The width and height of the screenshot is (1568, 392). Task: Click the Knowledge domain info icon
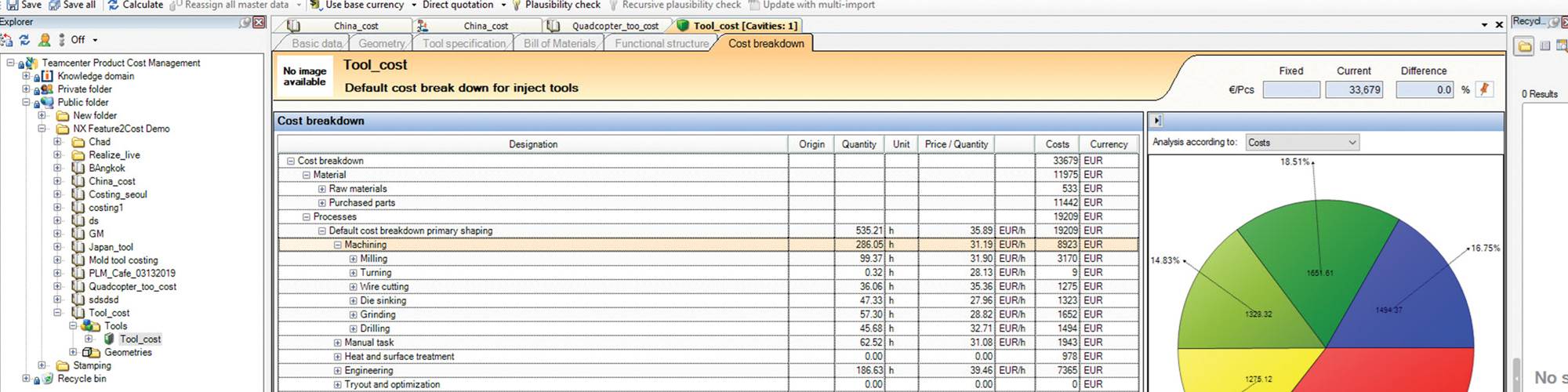click(x=47, y=76)
